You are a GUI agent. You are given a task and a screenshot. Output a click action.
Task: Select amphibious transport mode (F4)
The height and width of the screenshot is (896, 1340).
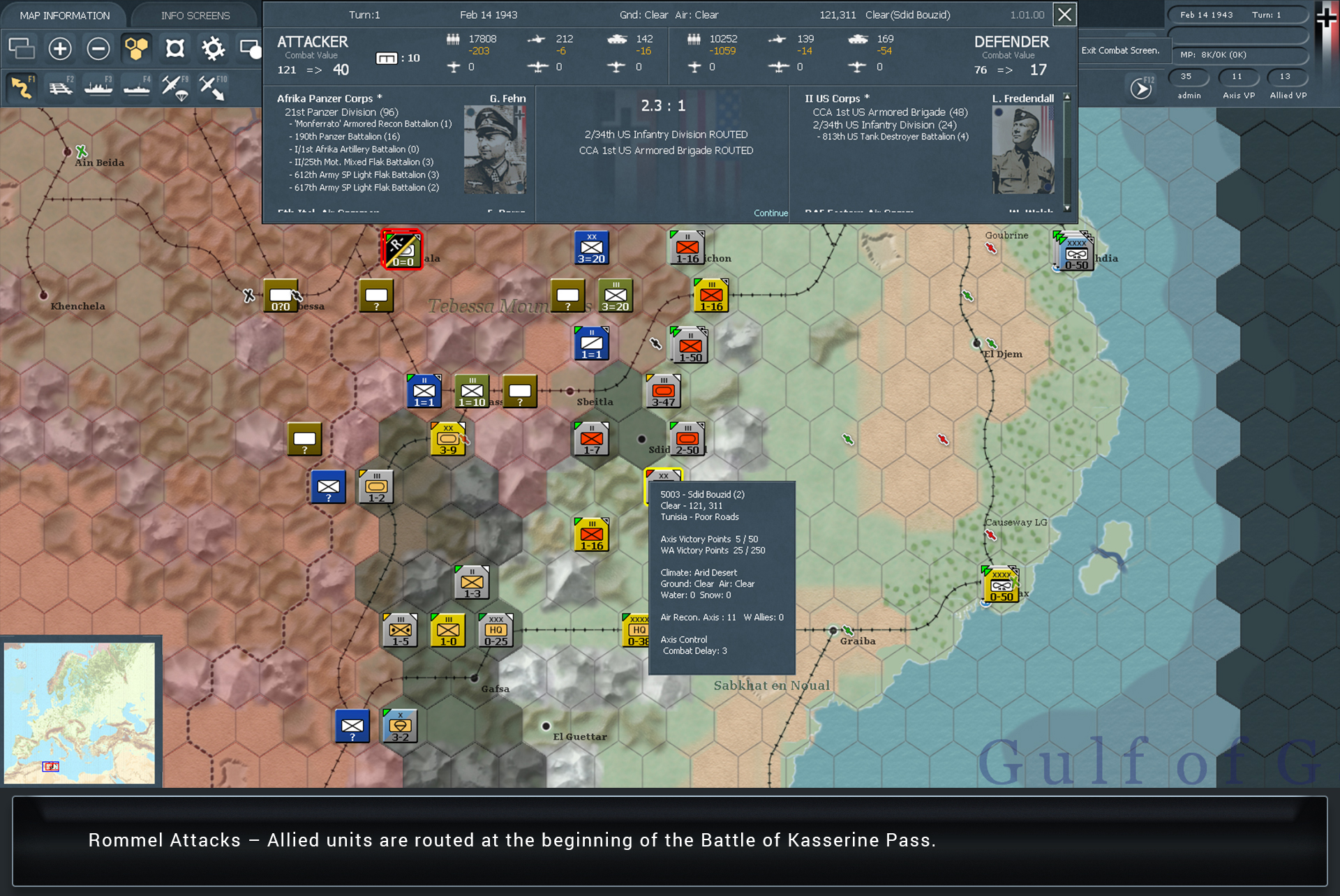tap(137, 87)
